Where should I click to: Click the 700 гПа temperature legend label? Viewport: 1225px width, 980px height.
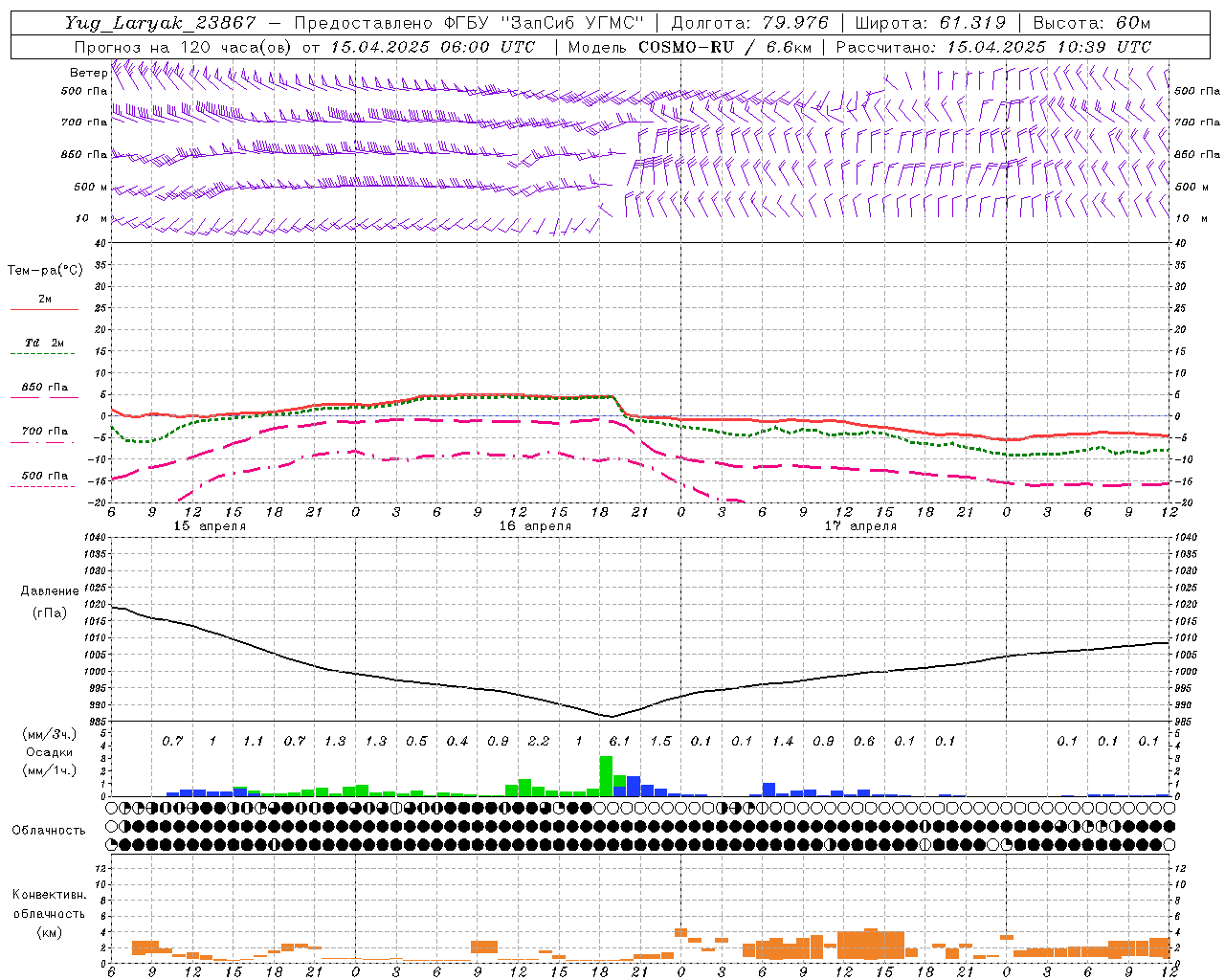(x=45, y=432)
